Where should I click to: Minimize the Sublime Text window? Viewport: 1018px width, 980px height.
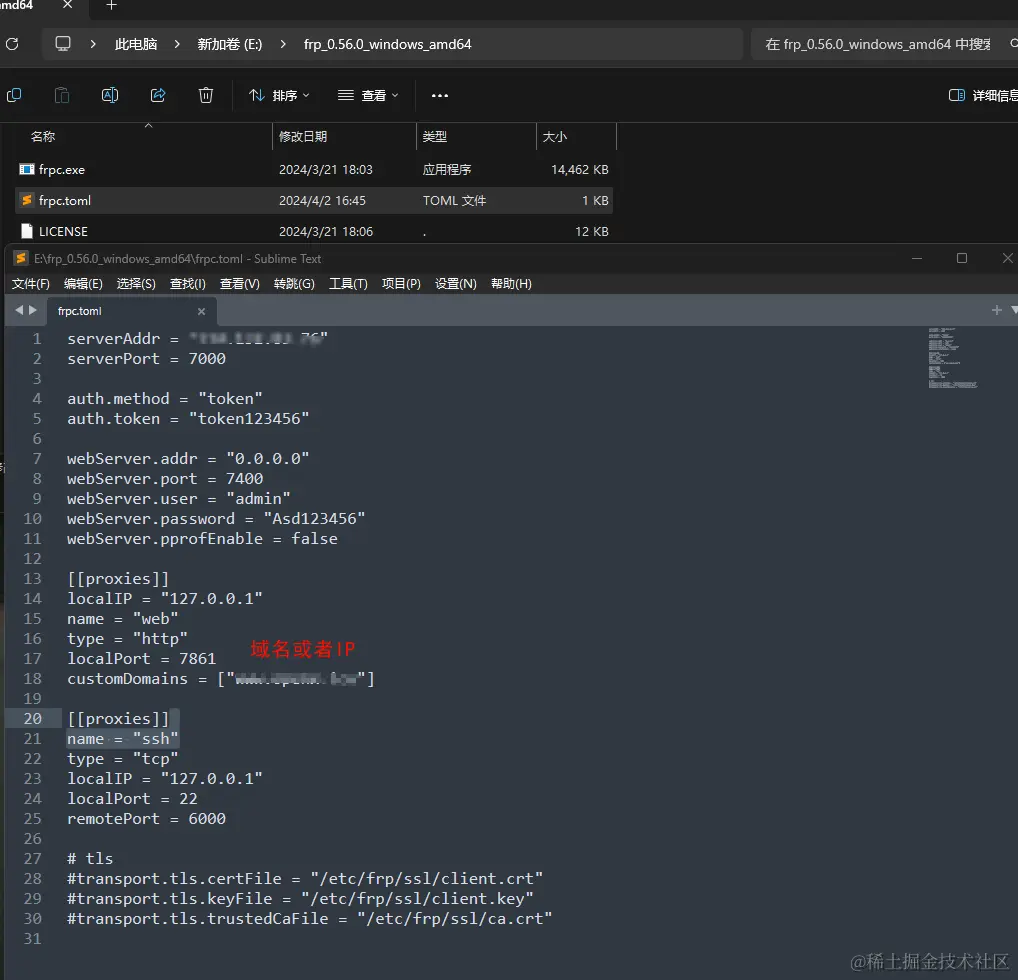[917, 258]
